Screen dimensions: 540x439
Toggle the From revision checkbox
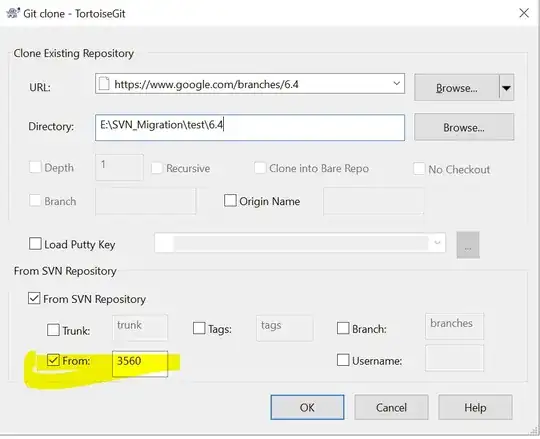(53, 360)
